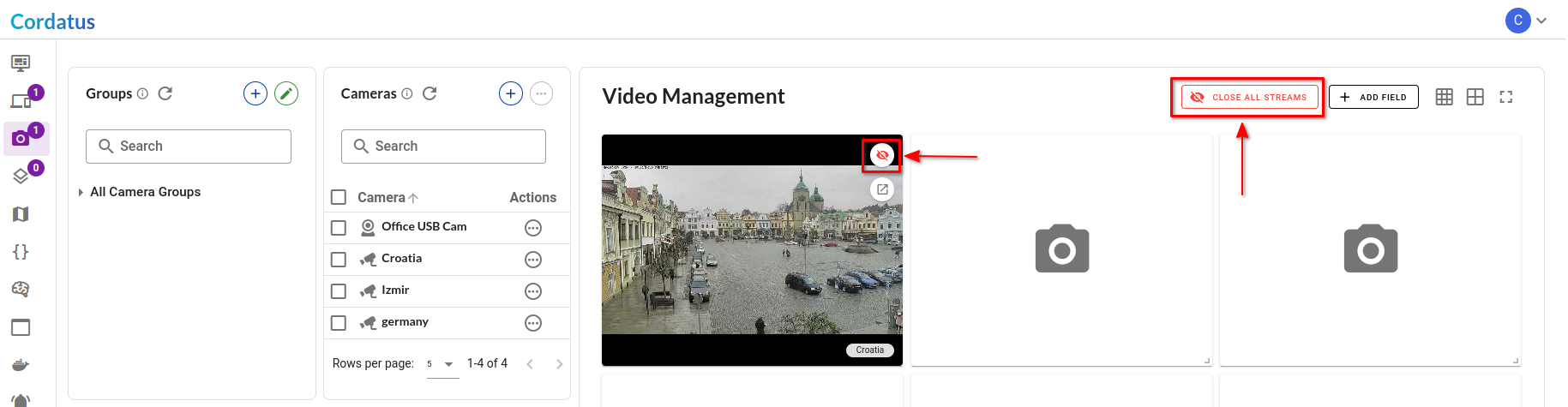Refresh the Cameras list
Viewport: 1568px width, 407px height.
(x=430, y=93)
